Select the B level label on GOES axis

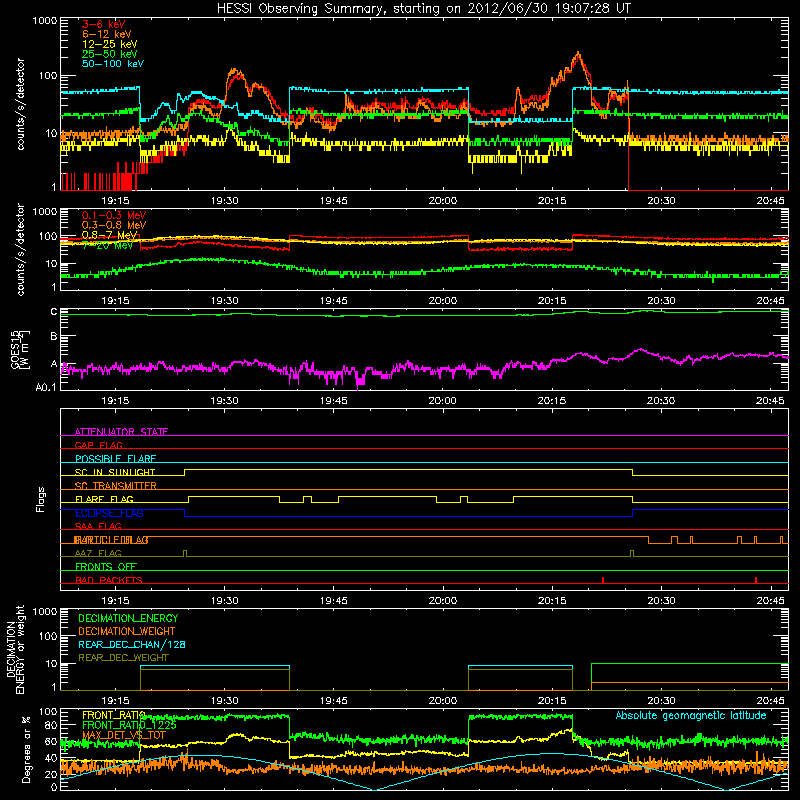pyautogui.click(x=54, y=337)
